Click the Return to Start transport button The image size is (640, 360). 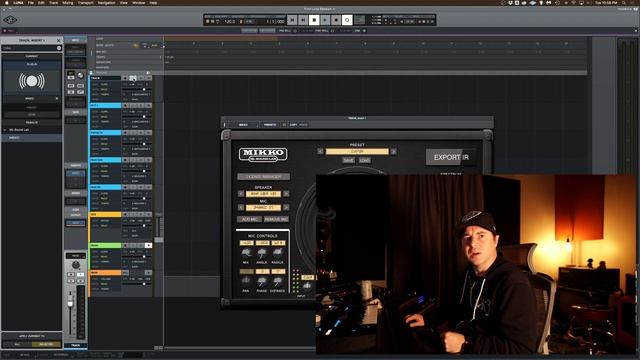[x=292, y=20]
